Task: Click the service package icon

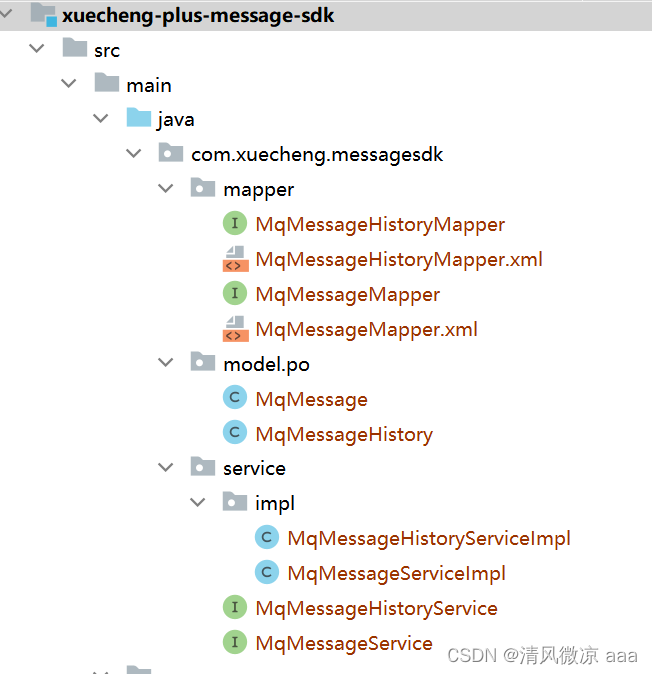Action: [203, 466]
